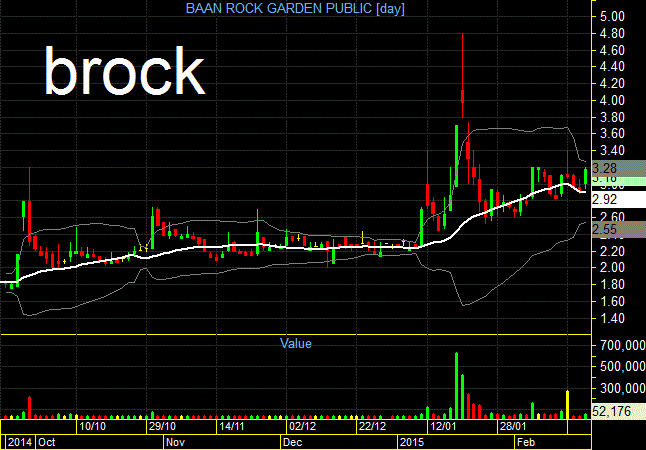Viewport: 646px width, 450px height.
Task: Select the 4.40 price axis label
Action: (613, 67)
